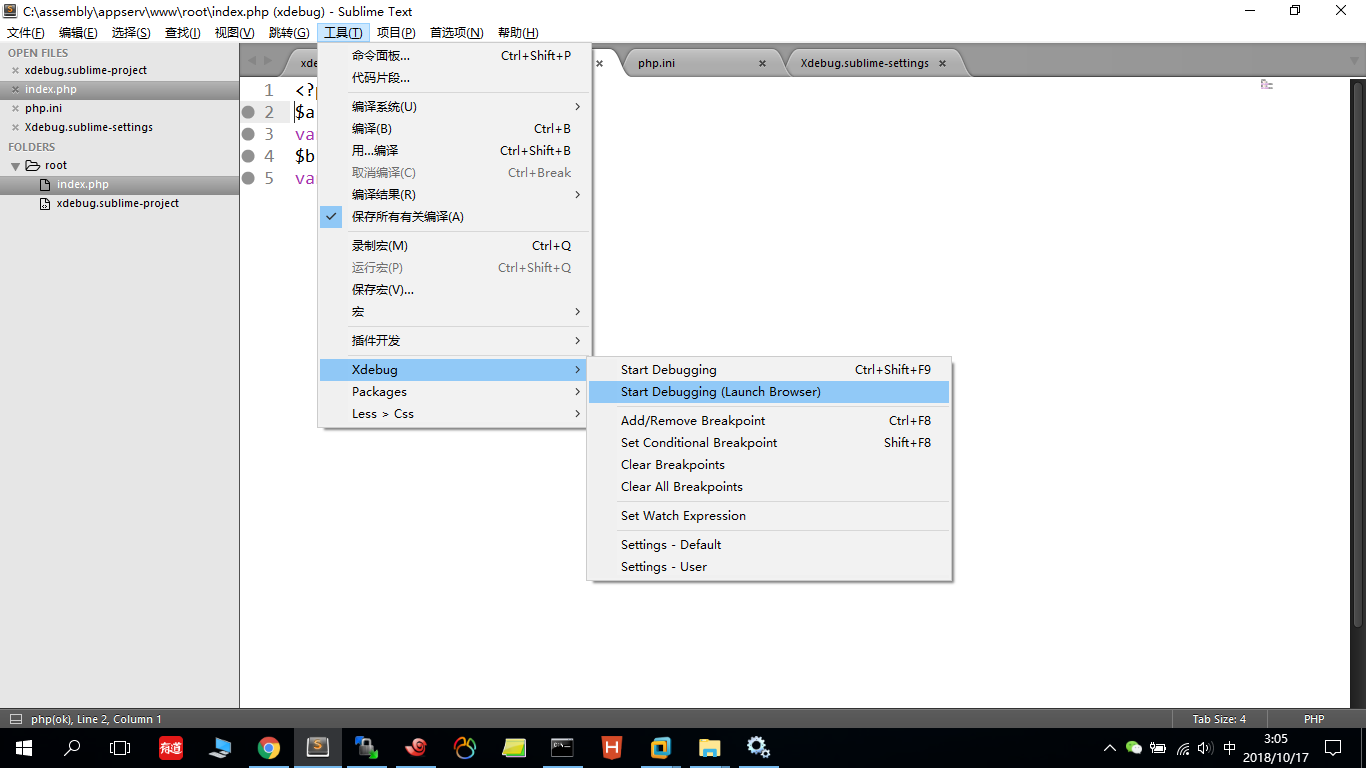Image resolution: width=1366 pixels, height=768 pixels.
Task: Open Task View on taskbar
Action: point(120,747)
